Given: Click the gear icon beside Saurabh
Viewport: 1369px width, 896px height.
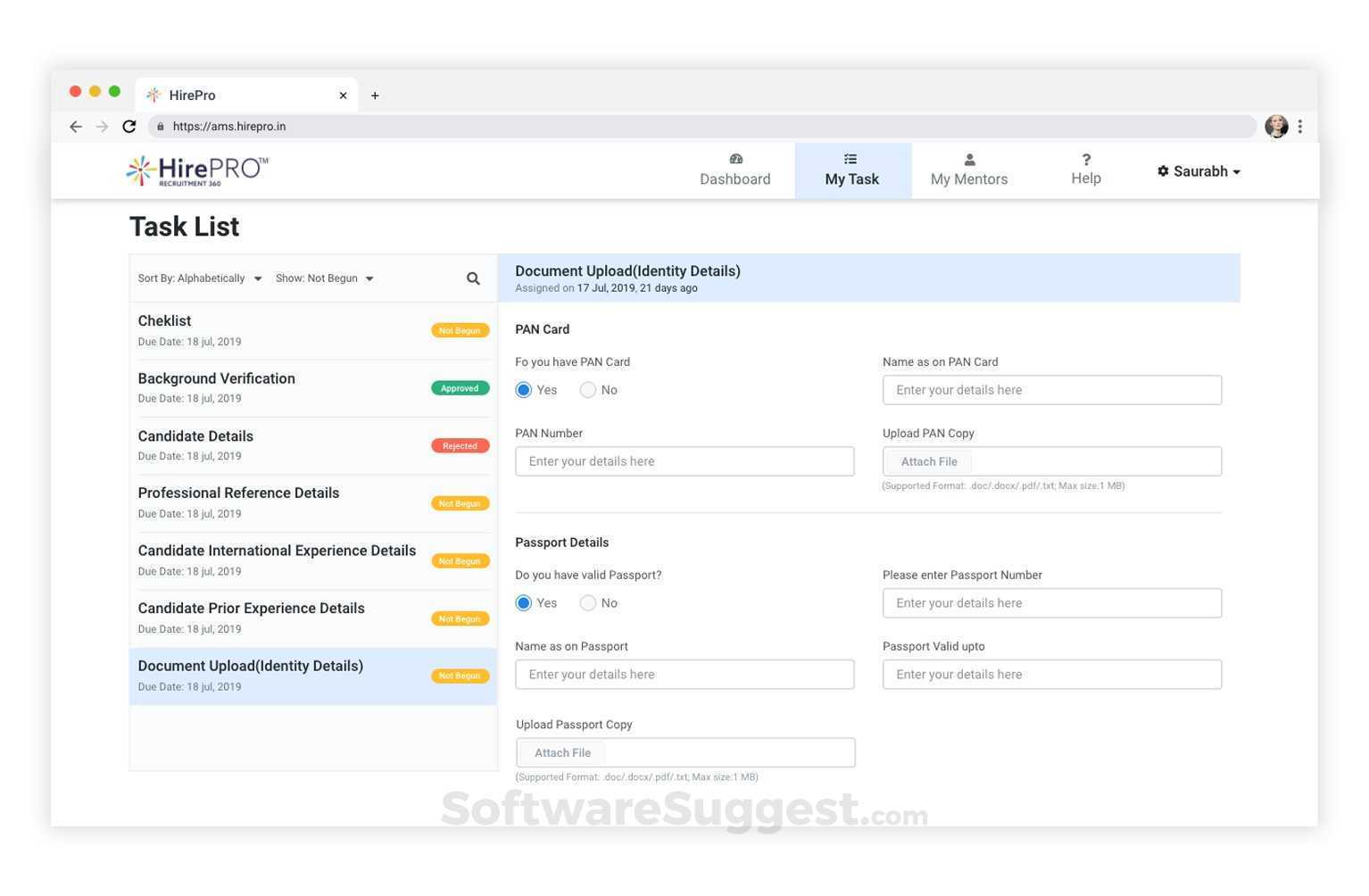Looking at the screenshot, I should pos(1161,170).
